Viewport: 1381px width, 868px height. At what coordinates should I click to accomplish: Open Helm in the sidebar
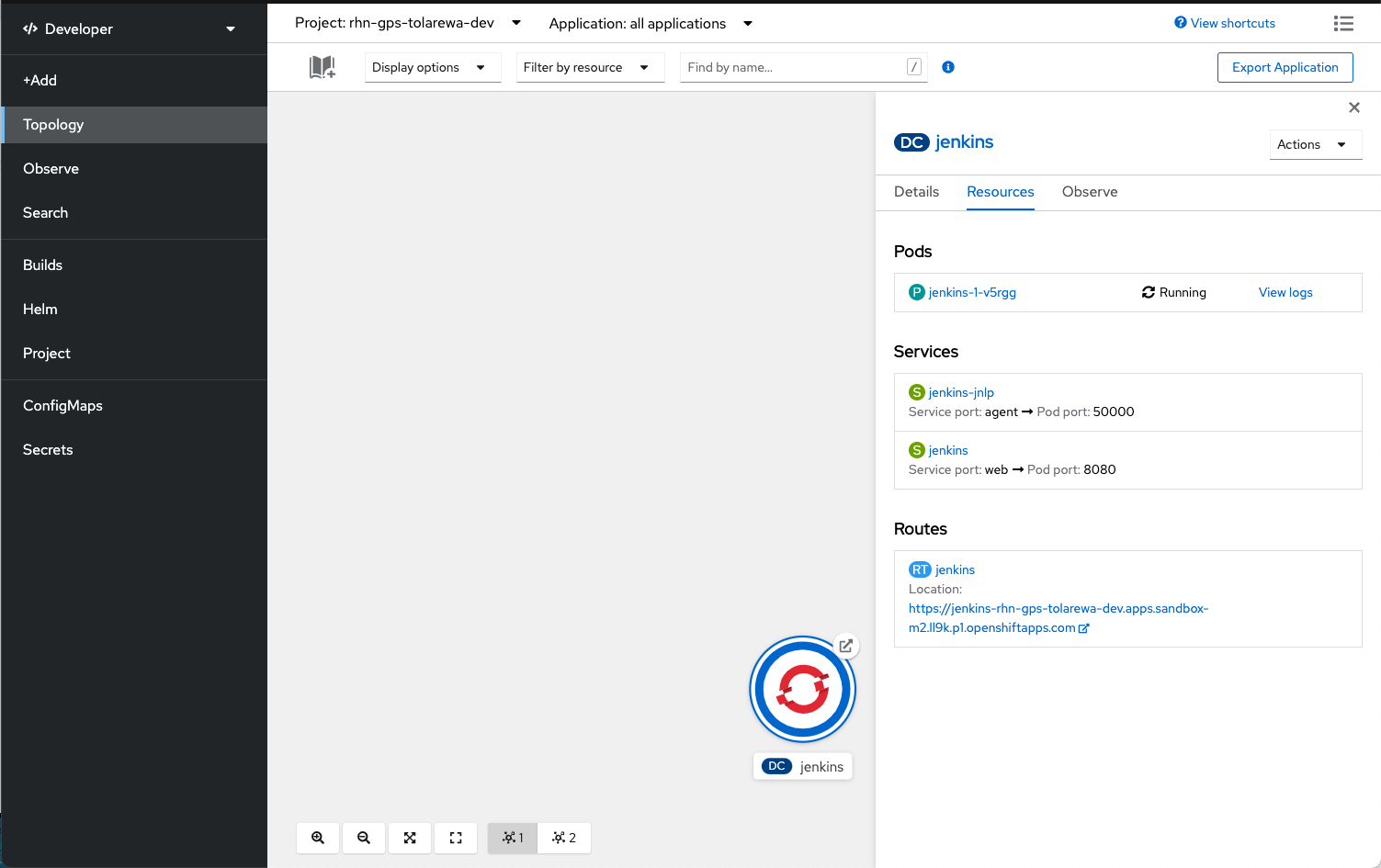134,310
